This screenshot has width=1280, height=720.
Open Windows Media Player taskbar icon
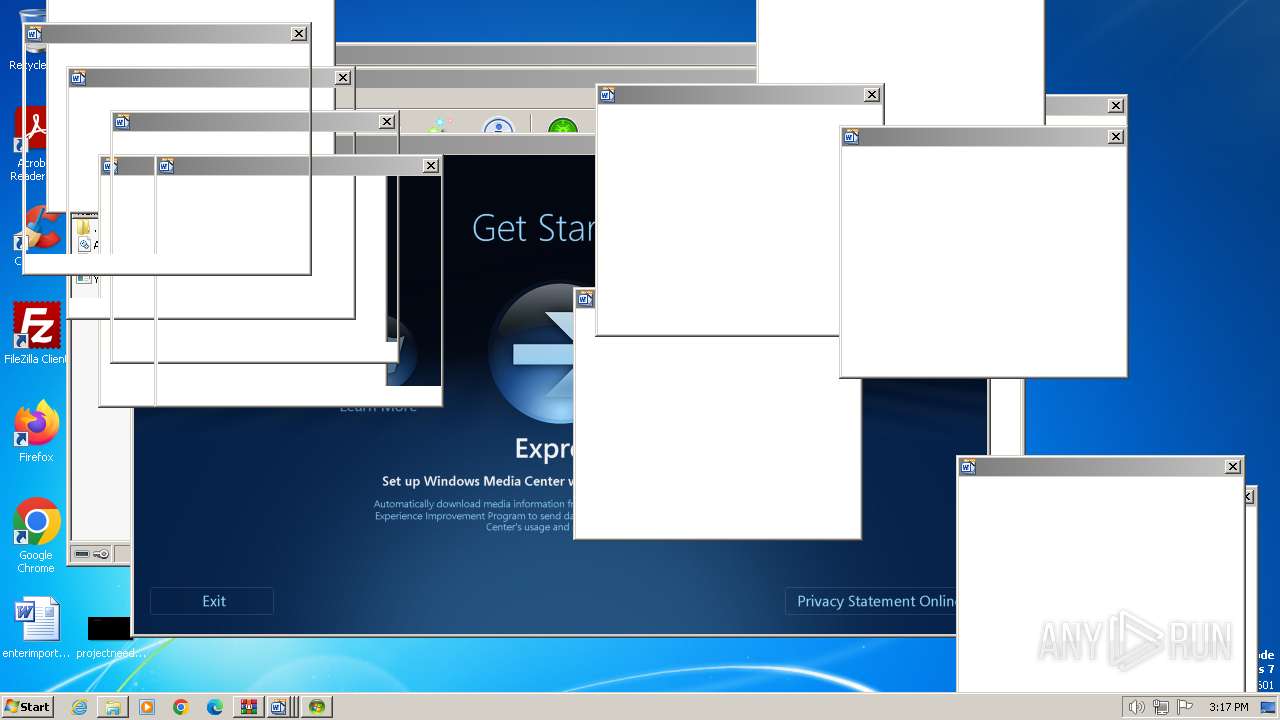click(x=147, y=707)
